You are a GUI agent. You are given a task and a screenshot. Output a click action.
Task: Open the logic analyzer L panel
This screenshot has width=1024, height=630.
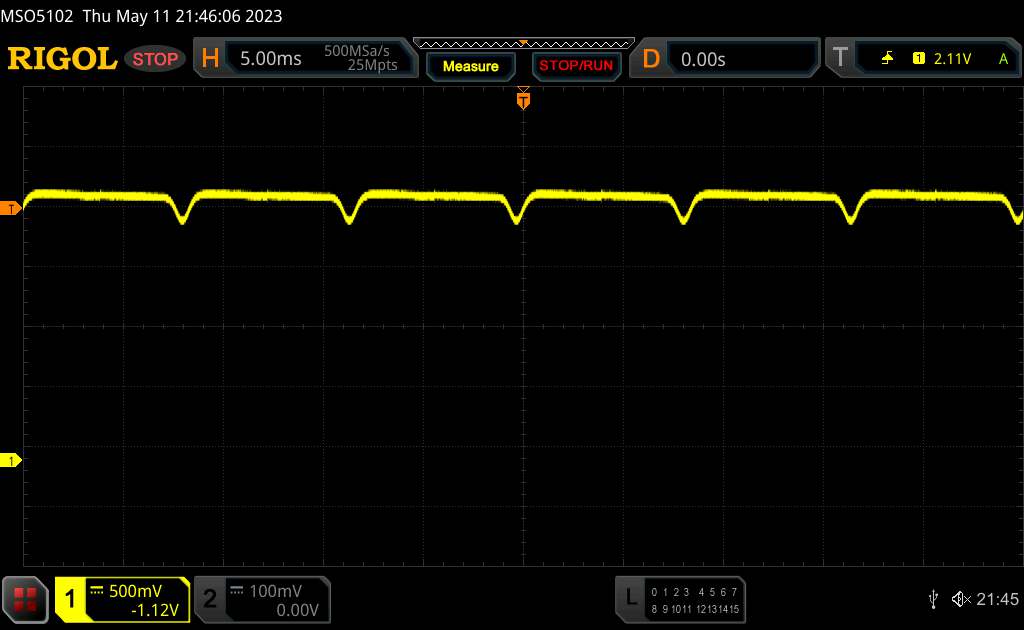pos(631,598)
